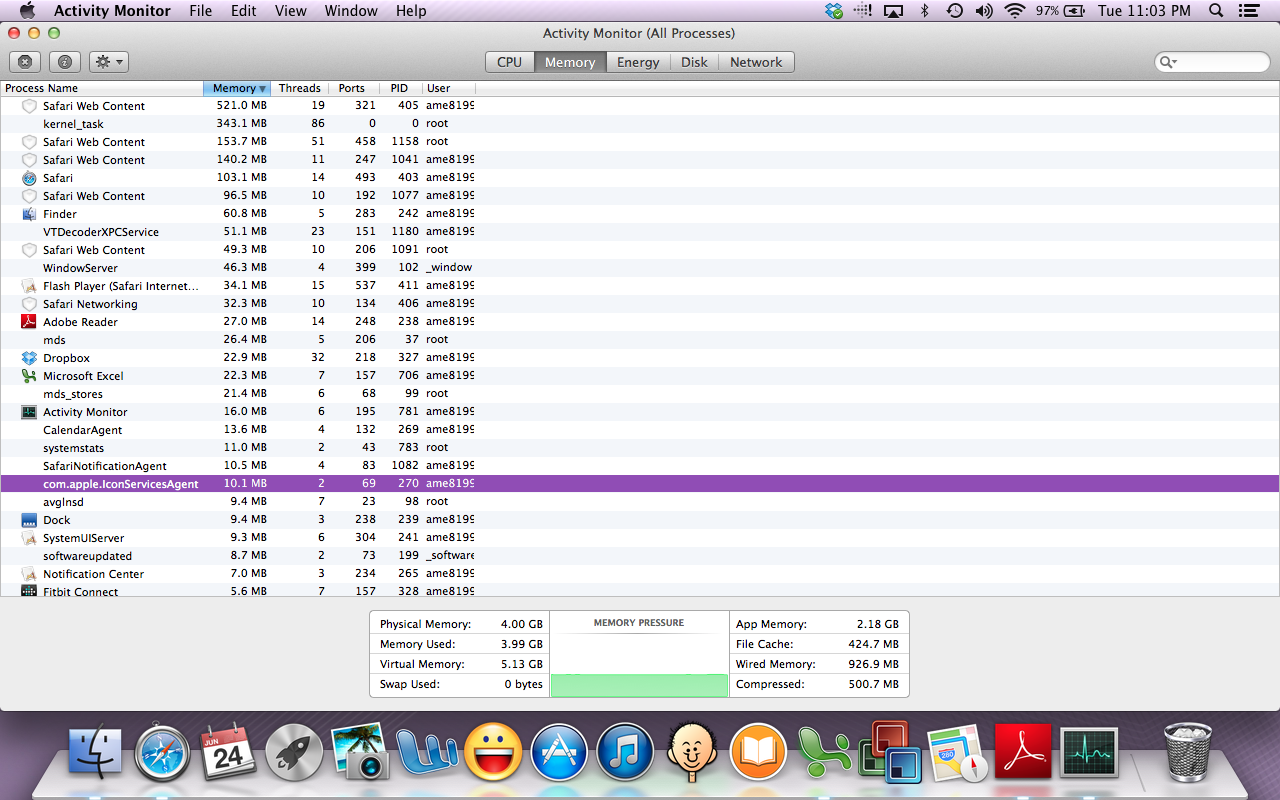This screenshot has height=800, width=1280.
Task: Select the Memory tab
Action: (x=570, y=62)
